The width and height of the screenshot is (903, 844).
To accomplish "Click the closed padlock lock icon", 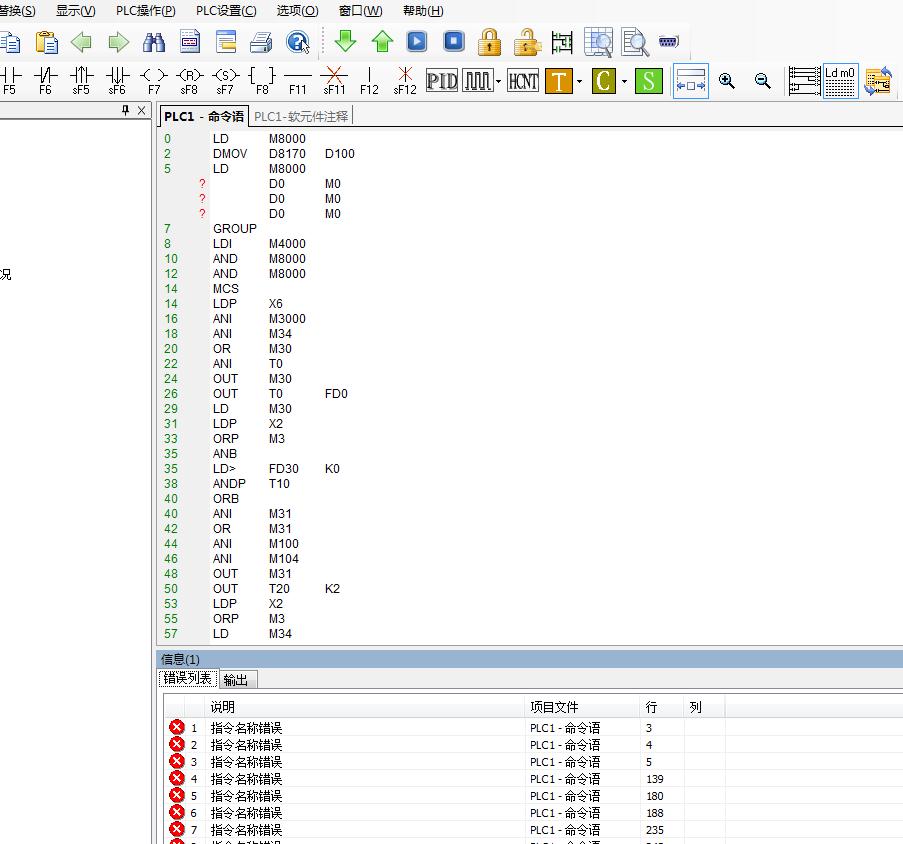I will (x=489, y=41).
